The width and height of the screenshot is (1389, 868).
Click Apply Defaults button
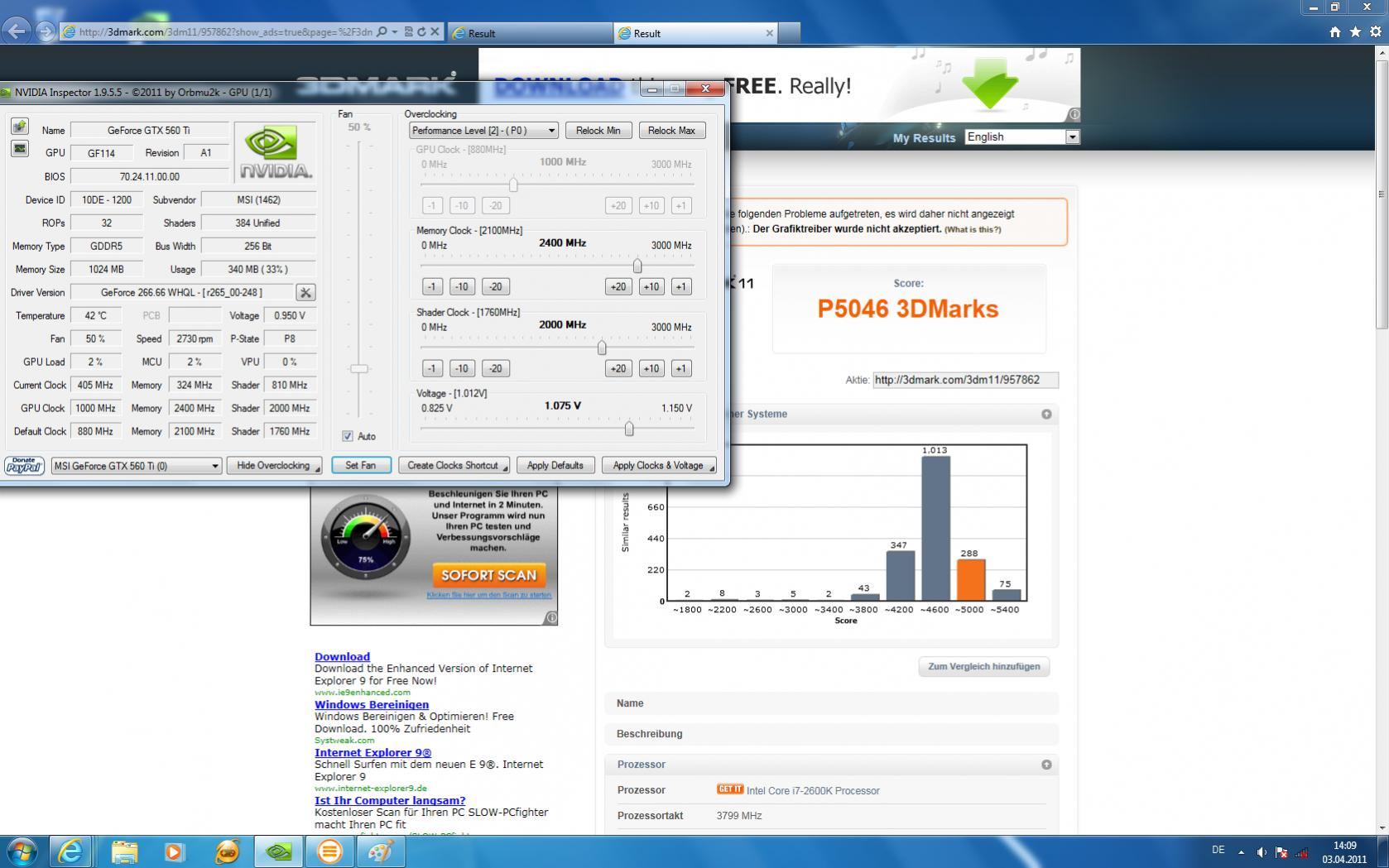tap(555, 466)
